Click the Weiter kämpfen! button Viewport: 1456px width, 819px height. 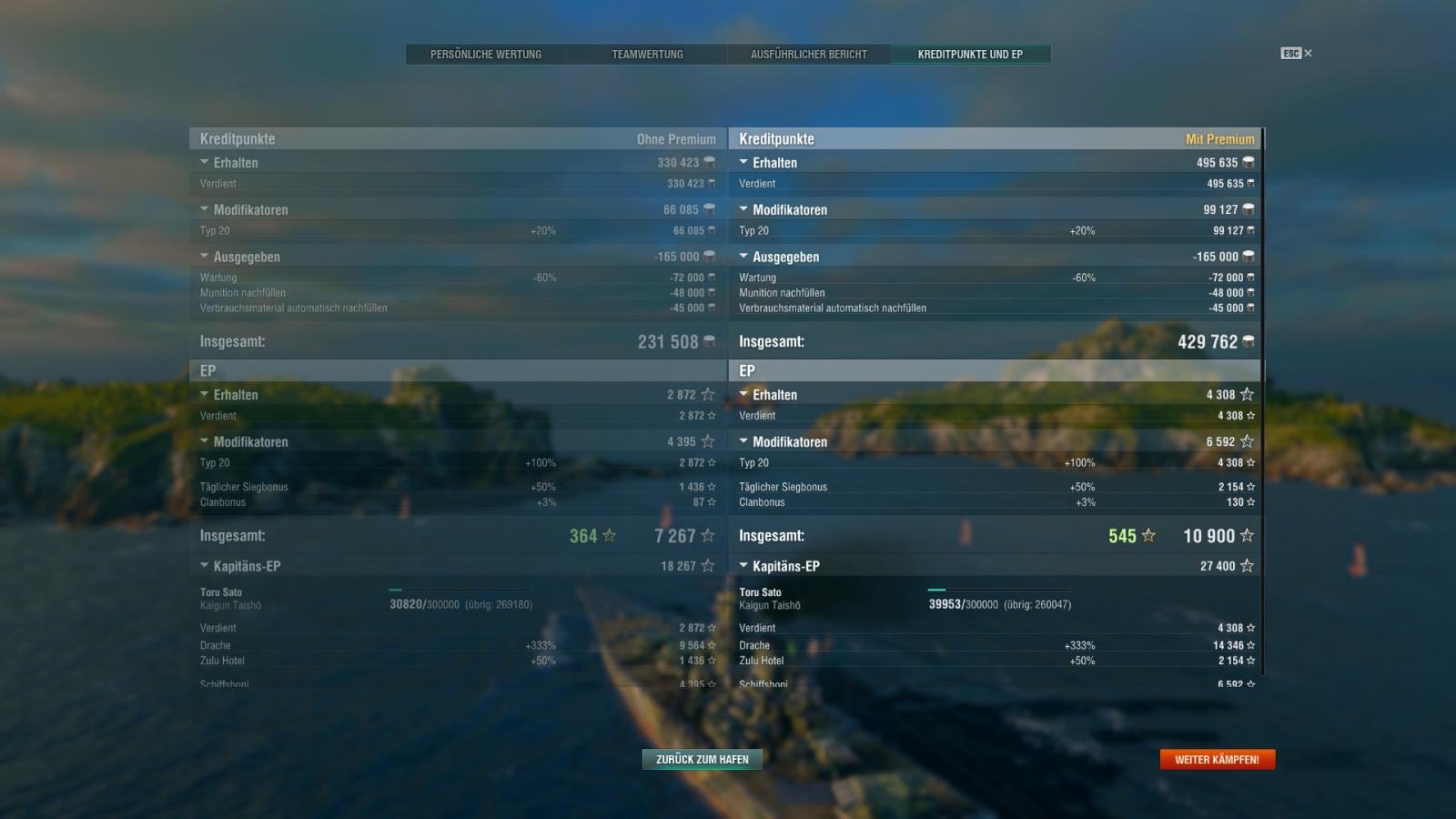tap(1218, 759)
